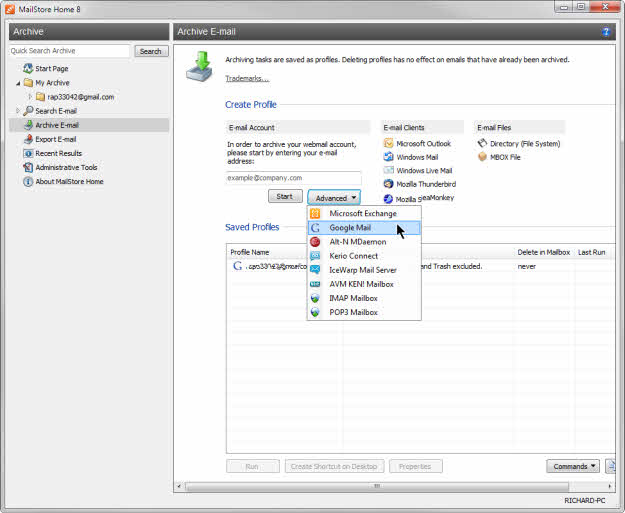
Task: Click the Directory (File System) icon
Action: [x=482, y=143]
